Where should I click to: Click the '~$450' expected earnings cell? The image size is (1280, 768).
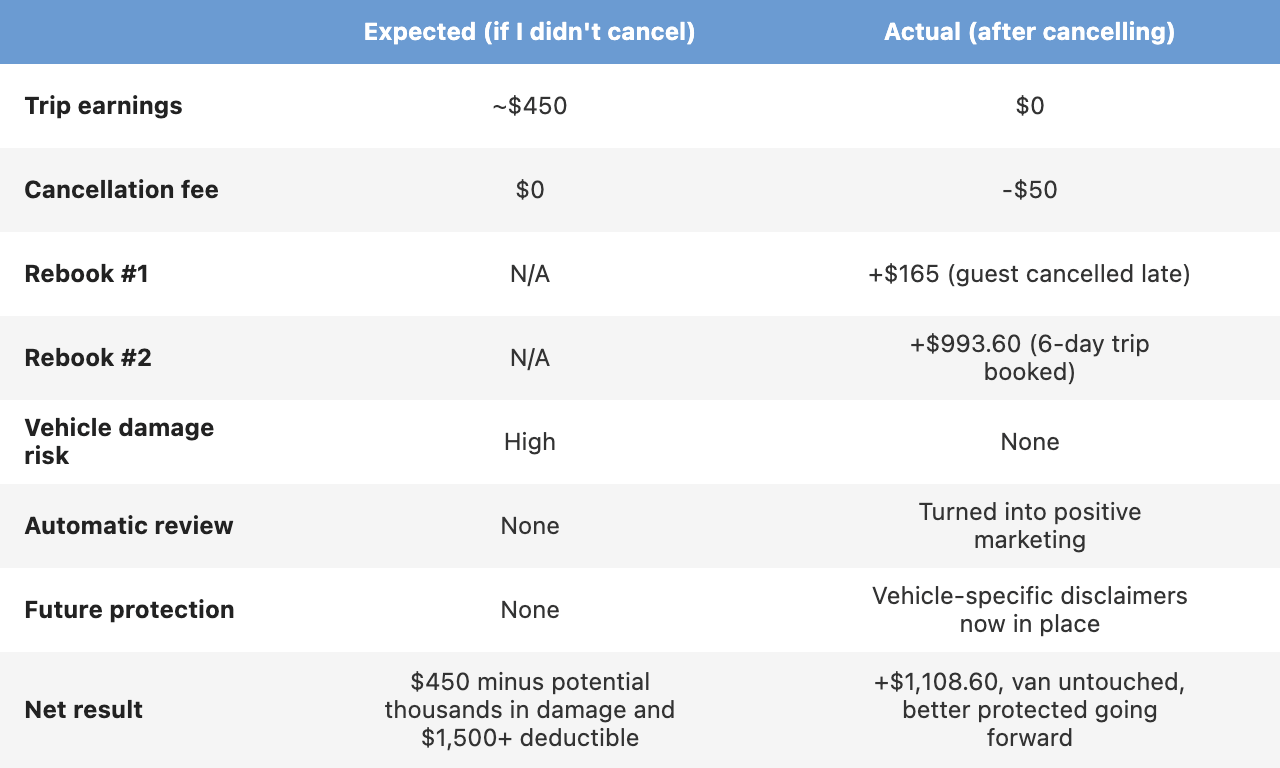[x=529, y=106]
